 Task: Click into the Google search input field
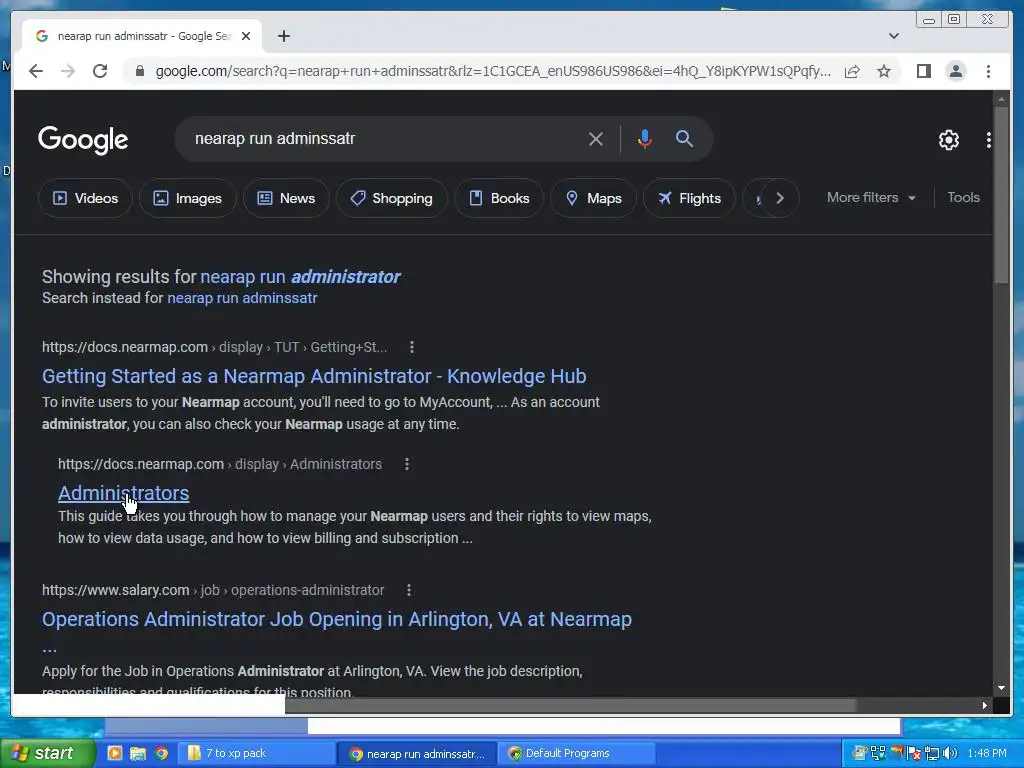(385, 138)
